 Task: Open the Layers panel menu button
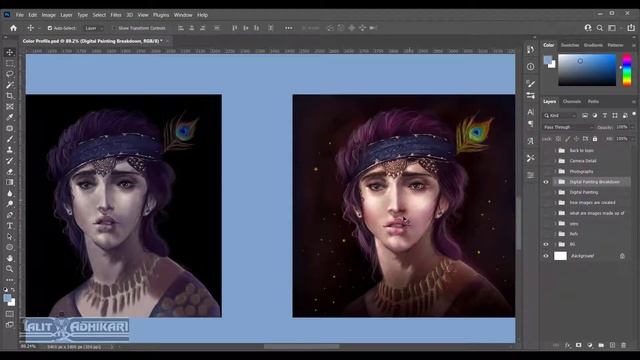[634, 101]
